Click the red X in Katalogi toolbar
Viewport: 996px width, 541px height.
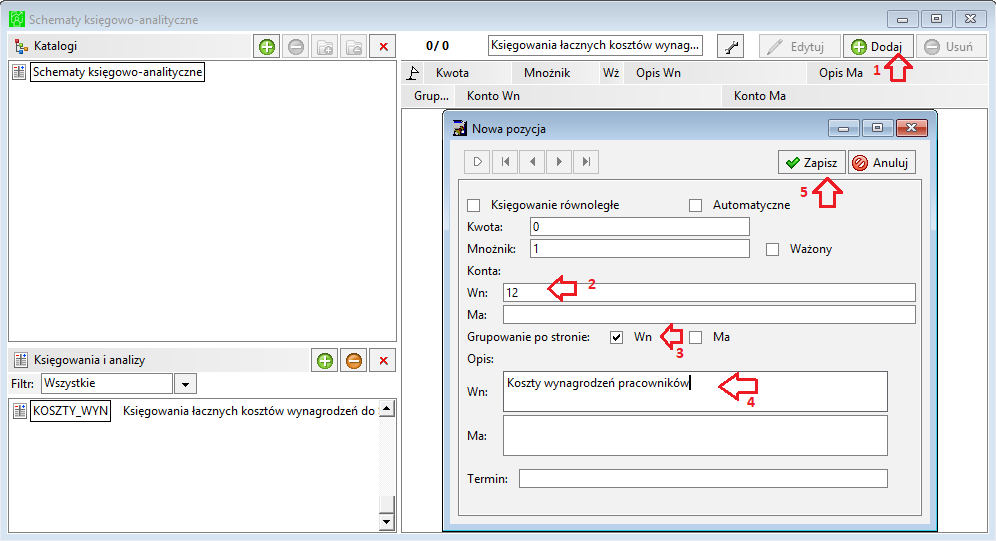click(383, 46)
